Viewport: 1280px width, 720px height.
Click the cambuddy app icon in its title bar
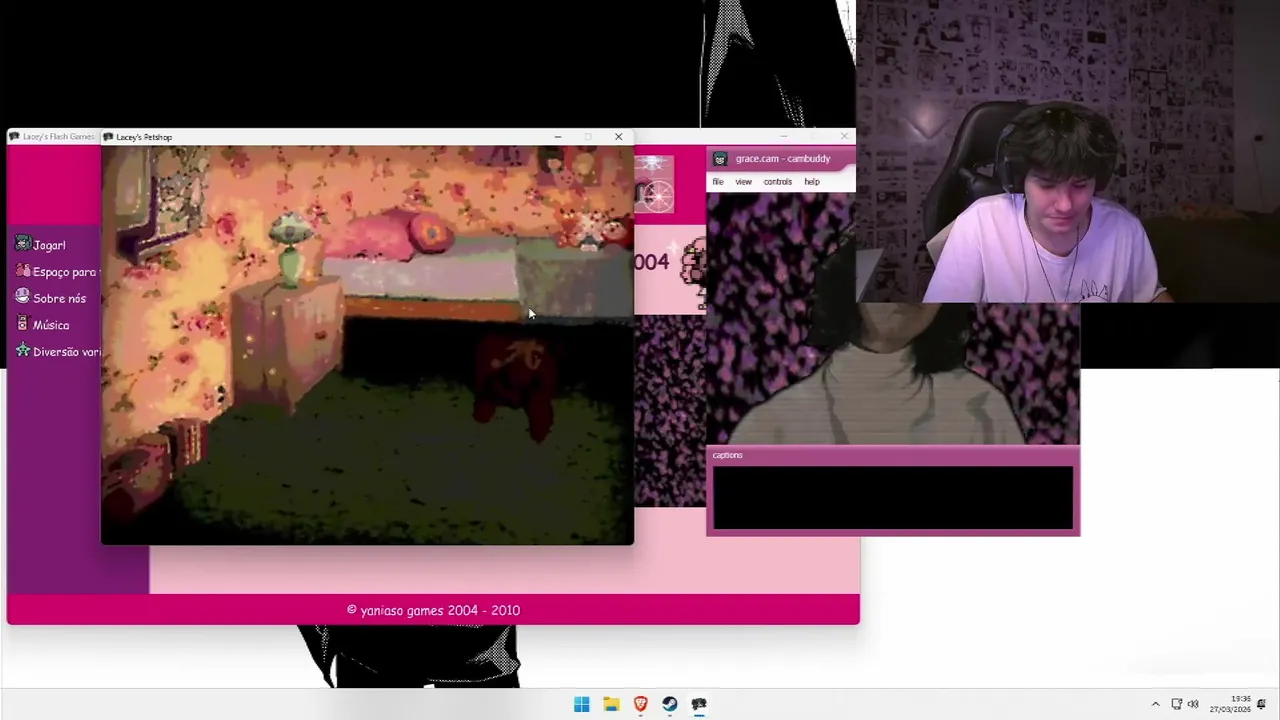720,159
